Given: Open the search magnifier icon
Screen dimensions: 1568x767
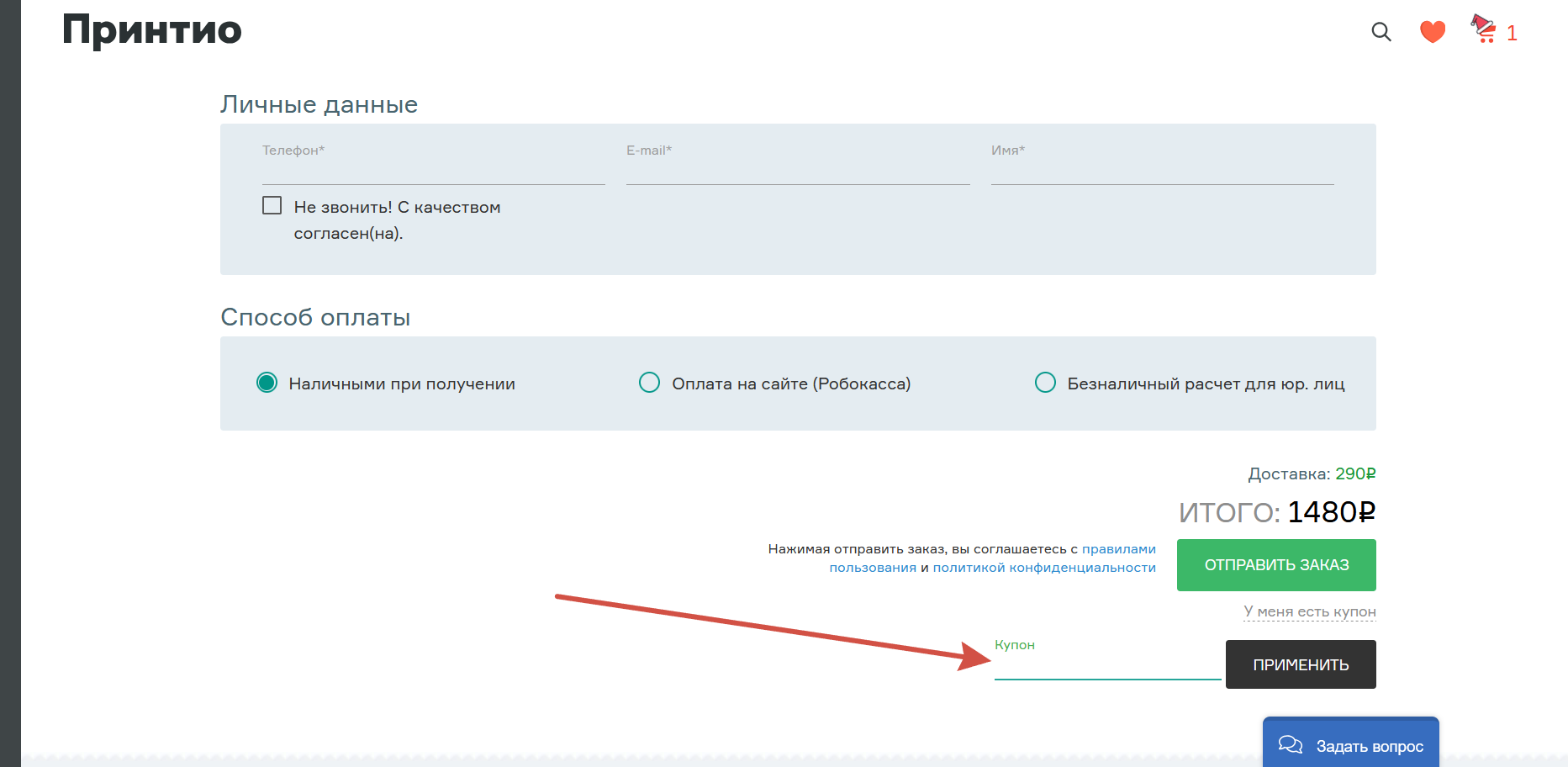Looking at the screenshot, I should (1381, 32).
